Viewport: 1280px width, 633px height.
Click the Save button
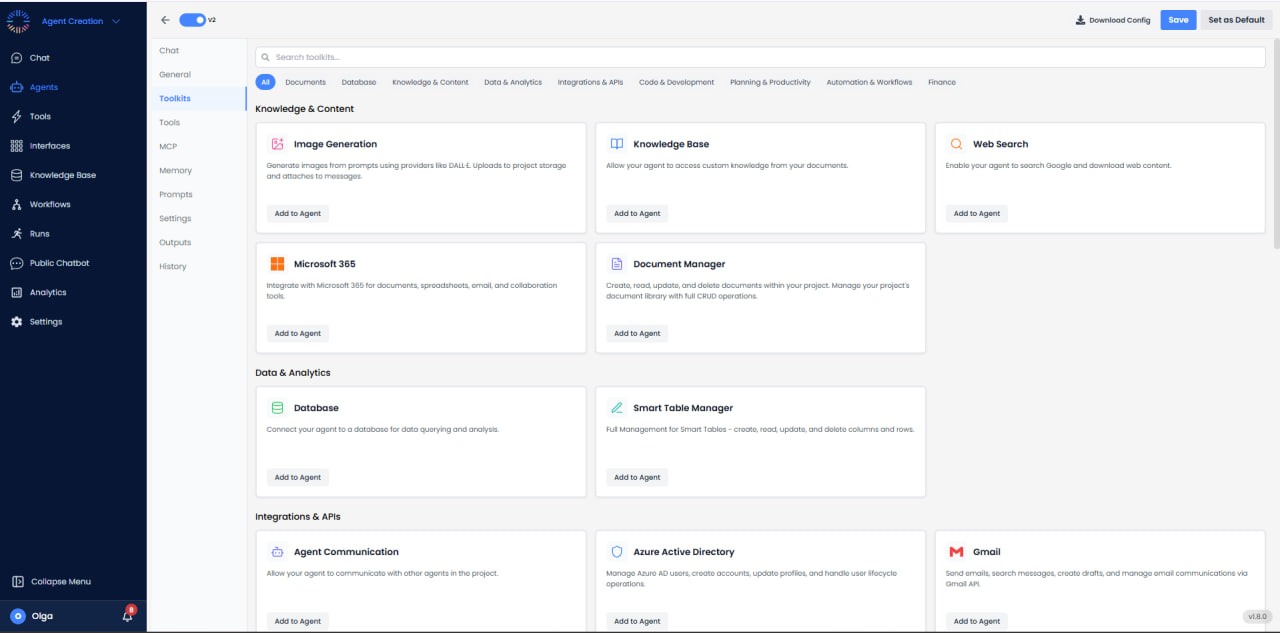(1178, 20)
